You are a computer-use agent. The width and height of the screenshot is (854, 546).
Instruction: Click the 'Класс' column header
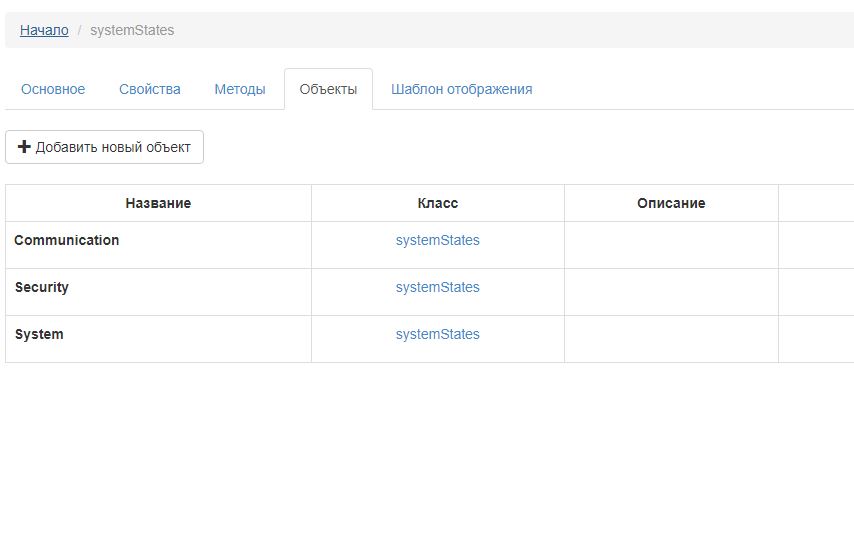[x=438, y=203]
